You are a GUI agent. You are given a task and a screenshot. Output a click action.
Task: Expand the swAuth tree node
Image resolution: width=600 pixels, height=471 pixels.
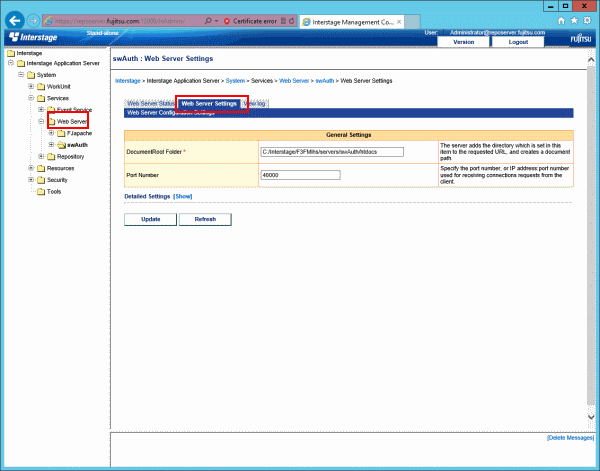51,145
